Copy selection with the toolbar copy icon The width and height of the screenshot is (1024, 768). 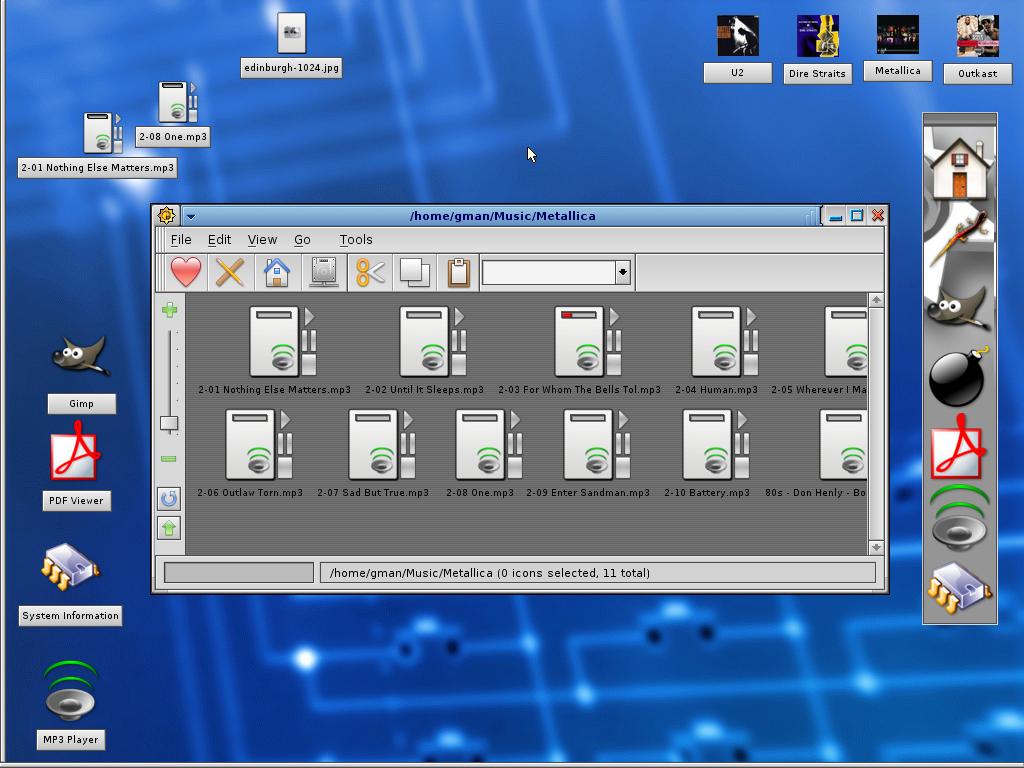(x=415, y=272)
